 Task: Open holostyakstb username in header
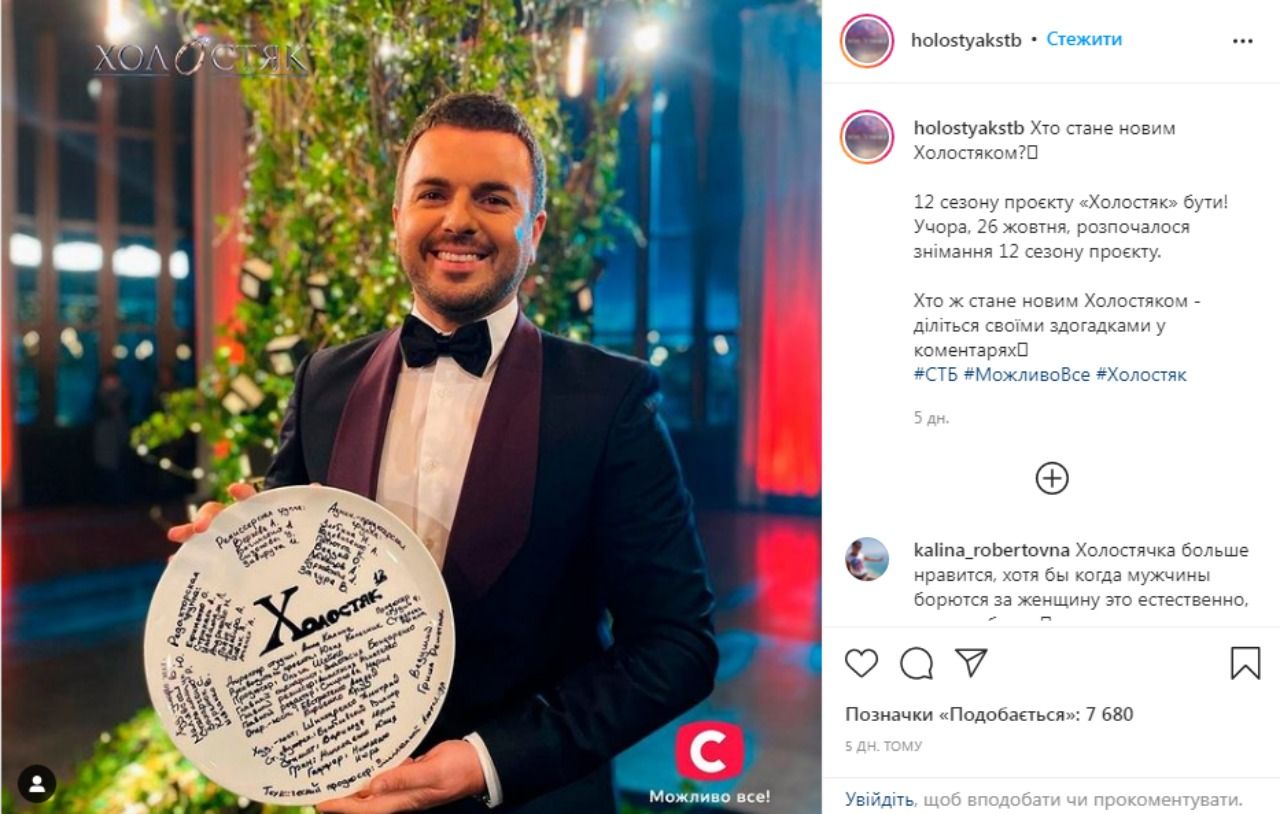coord(966,39)
